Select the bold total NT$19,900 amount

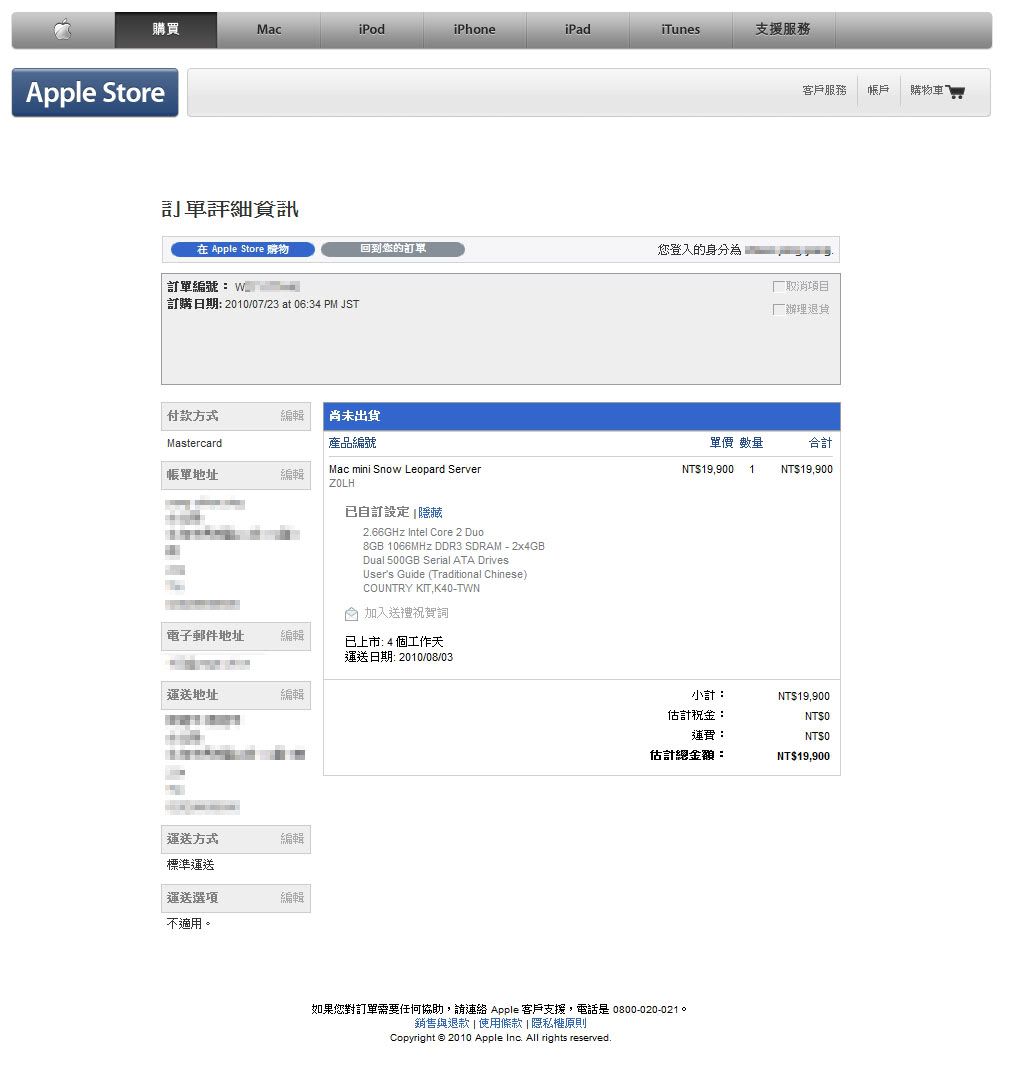804,756
